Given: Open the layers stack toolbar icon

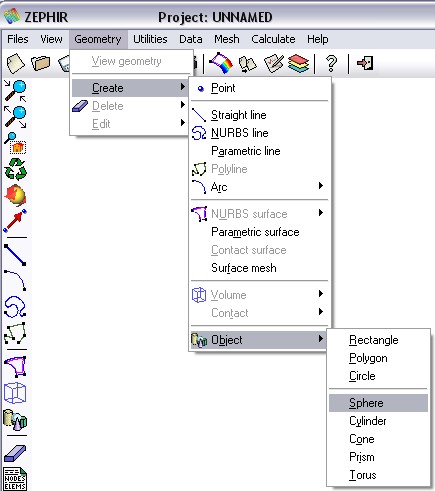Looking at the screenshot, I should coord(298,63).
